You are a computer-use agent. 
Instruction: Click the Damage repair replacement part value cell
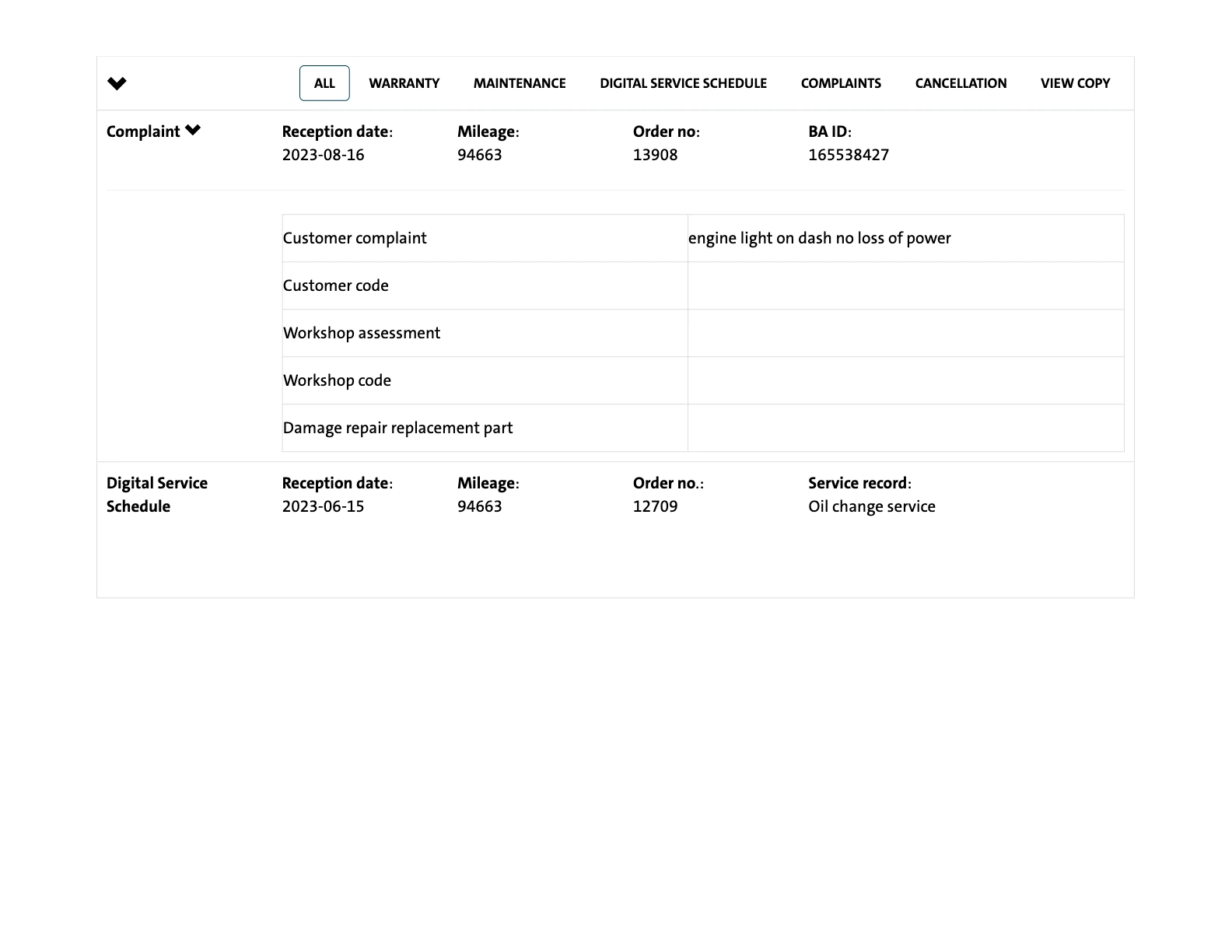pyautogui.click(x=905, y=428)
